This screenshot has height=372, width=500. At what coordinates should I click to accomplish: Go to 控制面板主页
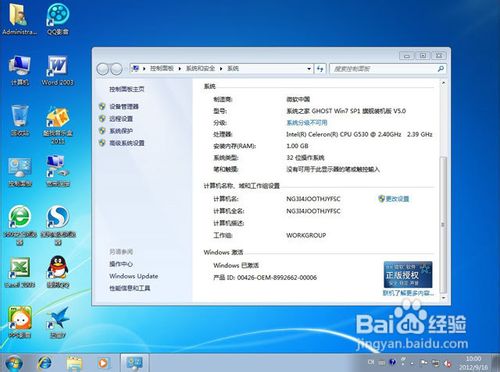click(127, 89)
